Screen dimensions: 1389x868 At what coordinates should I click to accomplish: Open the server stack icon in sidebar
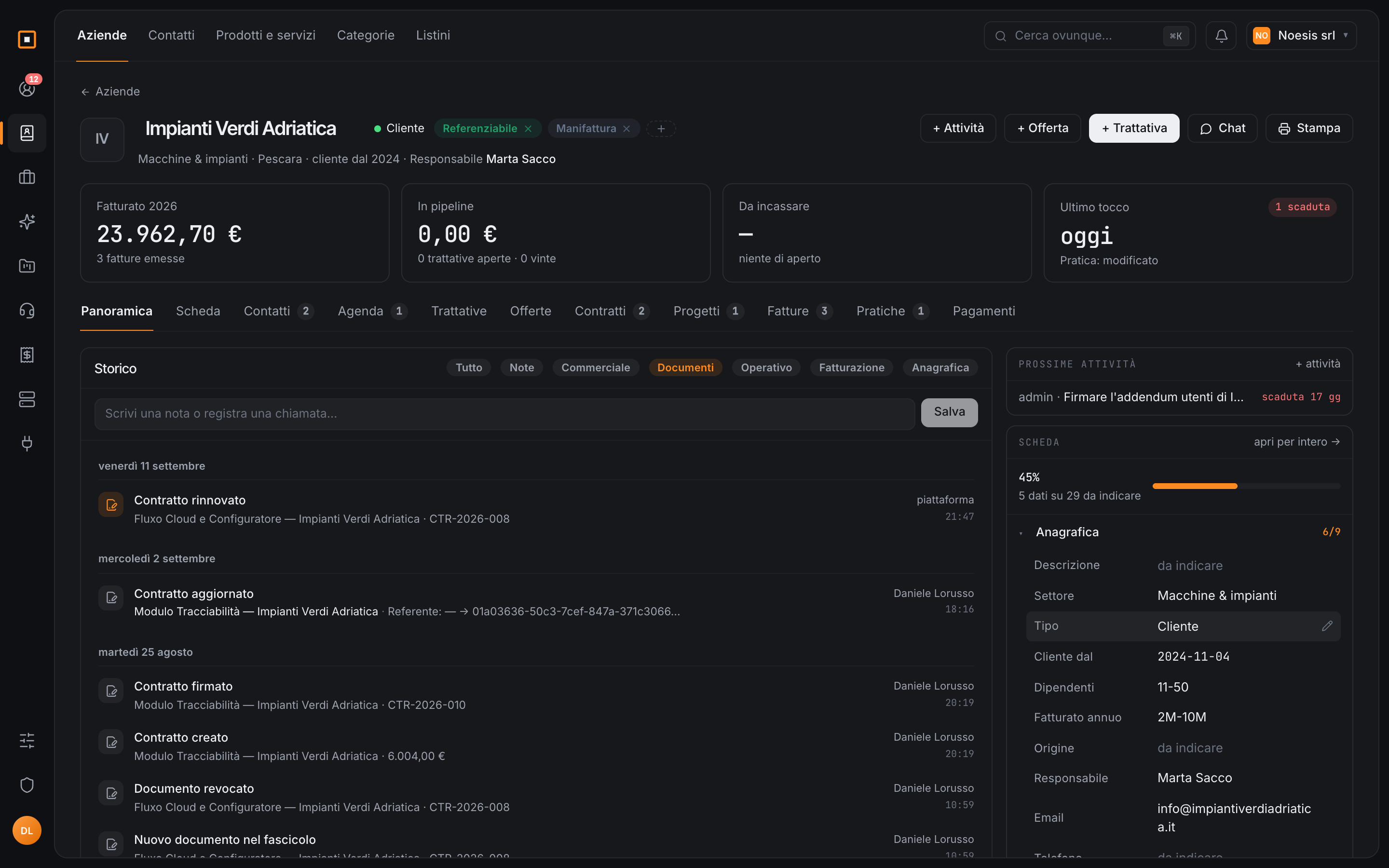coord(27,399)
